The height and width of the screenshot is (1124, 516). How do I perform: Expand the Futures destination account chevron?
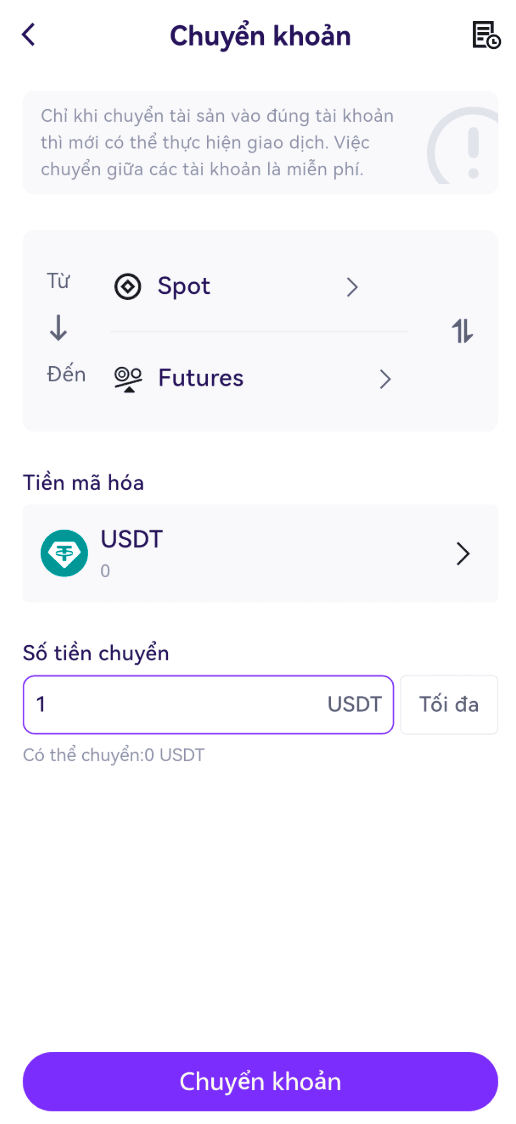(386, 378)
